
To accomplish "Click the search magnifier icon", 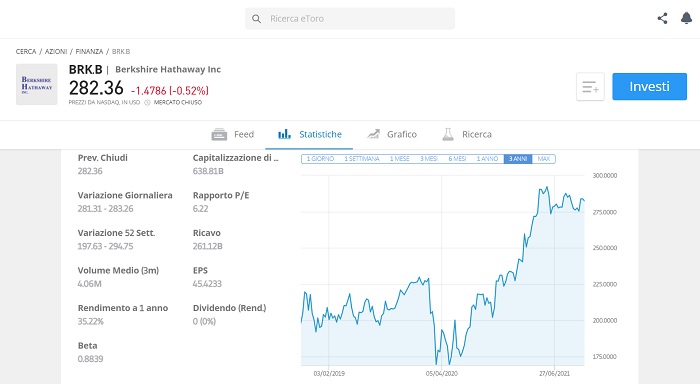I will [256, 19].
